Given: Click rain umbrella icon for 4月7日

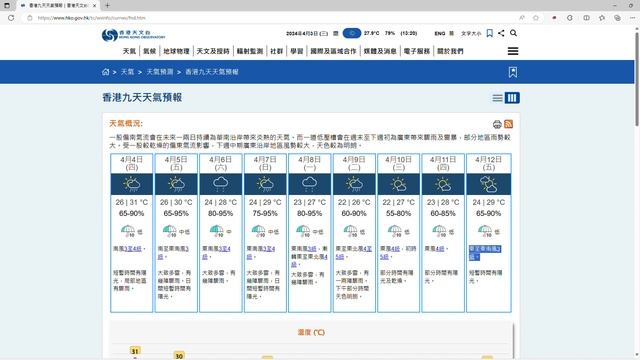Looking at the screenshot, I should pyautogui.click(x=258, y=231).
